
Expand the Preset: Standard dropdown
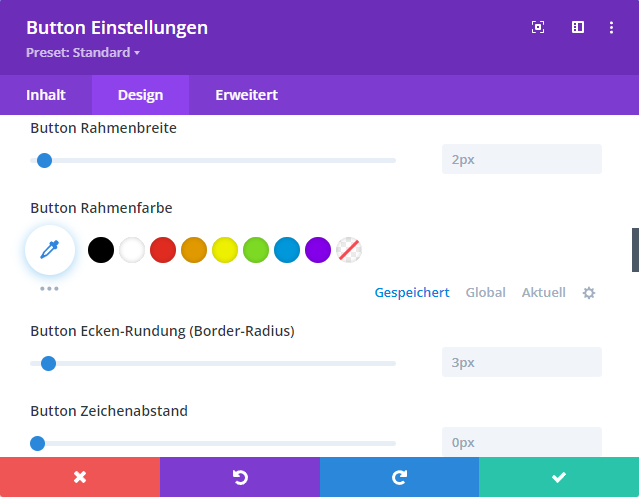pyautogui.click(x=83, y=52)
